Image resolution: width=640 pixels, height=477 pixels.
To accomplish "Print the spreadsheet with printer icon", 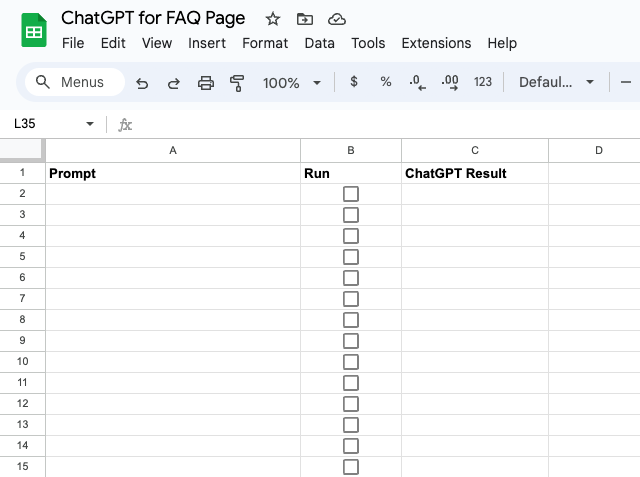I will 206,83.
